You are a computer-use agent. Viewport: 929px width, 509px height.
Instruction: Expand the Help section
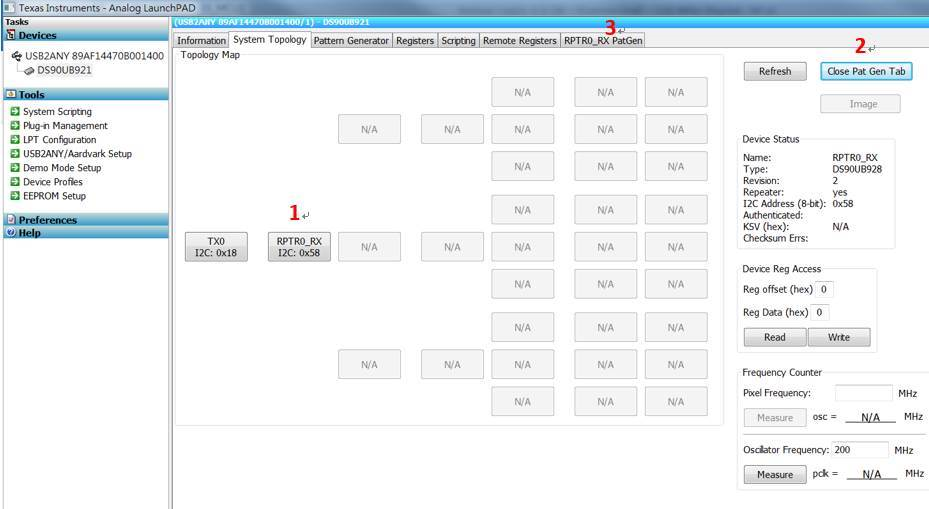click(x=86, y=233)
